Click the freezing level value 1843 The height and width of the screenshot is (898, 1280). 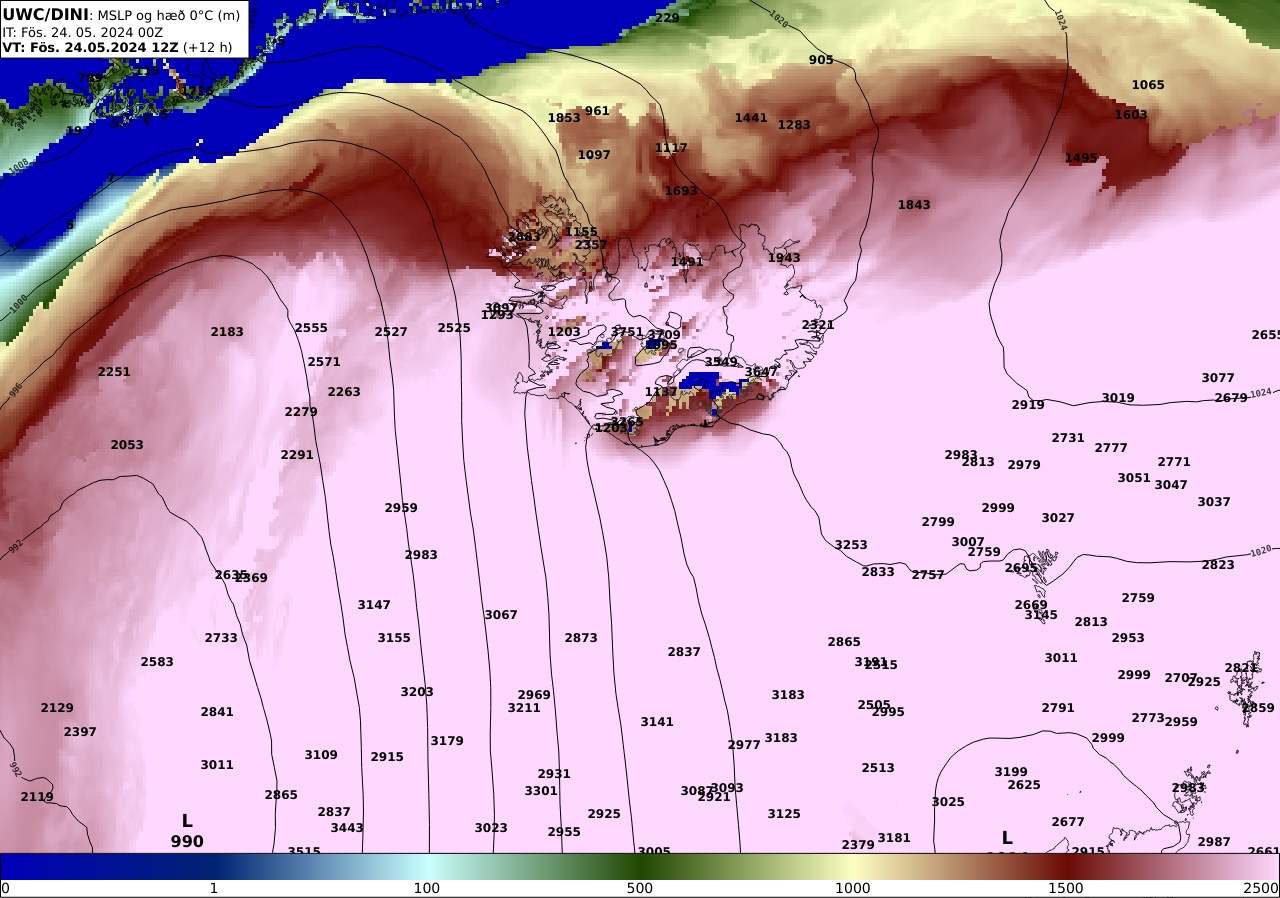click(914, 205)
